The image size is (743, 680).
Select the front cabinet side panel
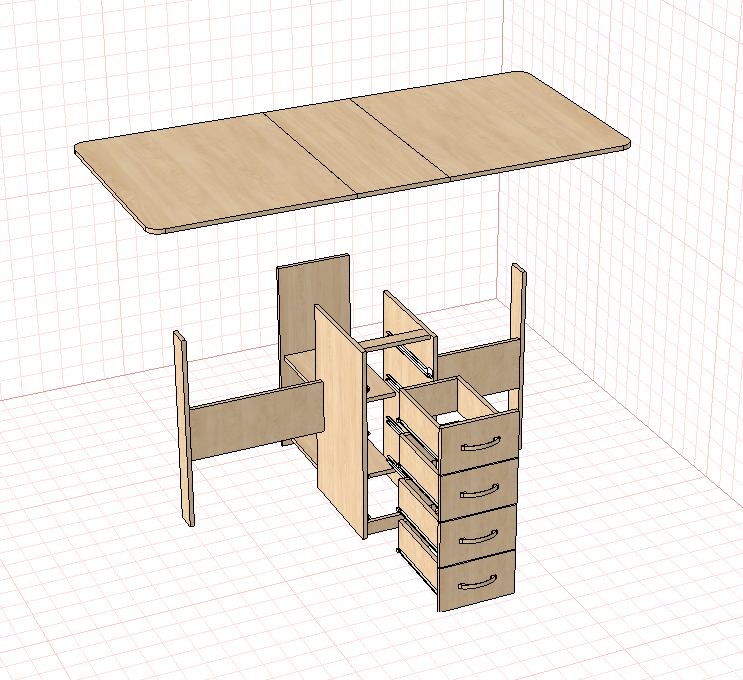(340, 422)
